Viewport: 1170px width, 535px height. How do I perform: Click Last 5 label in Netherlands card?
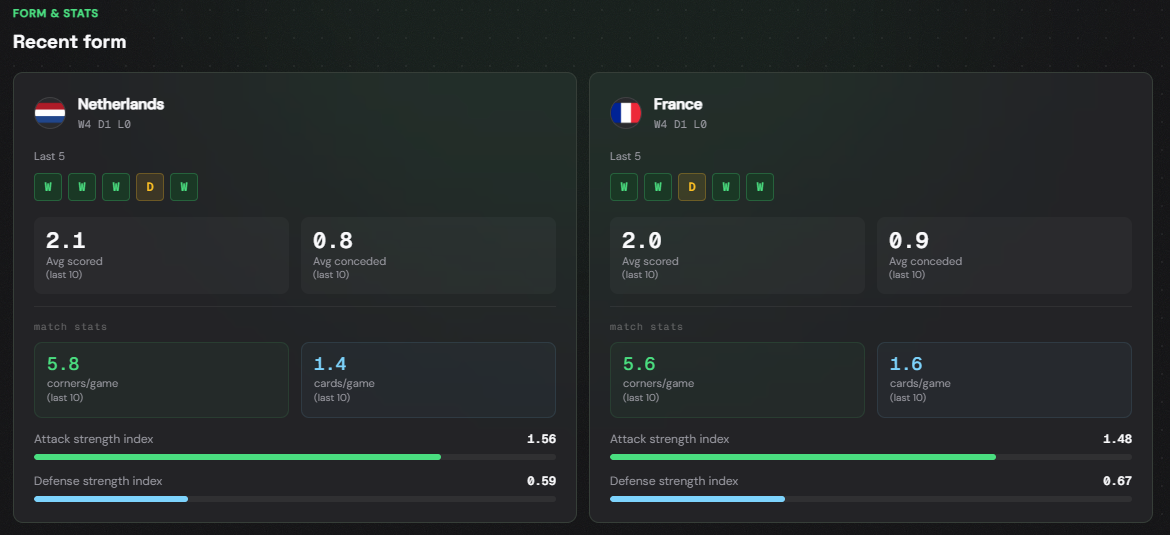coord(49,157)
